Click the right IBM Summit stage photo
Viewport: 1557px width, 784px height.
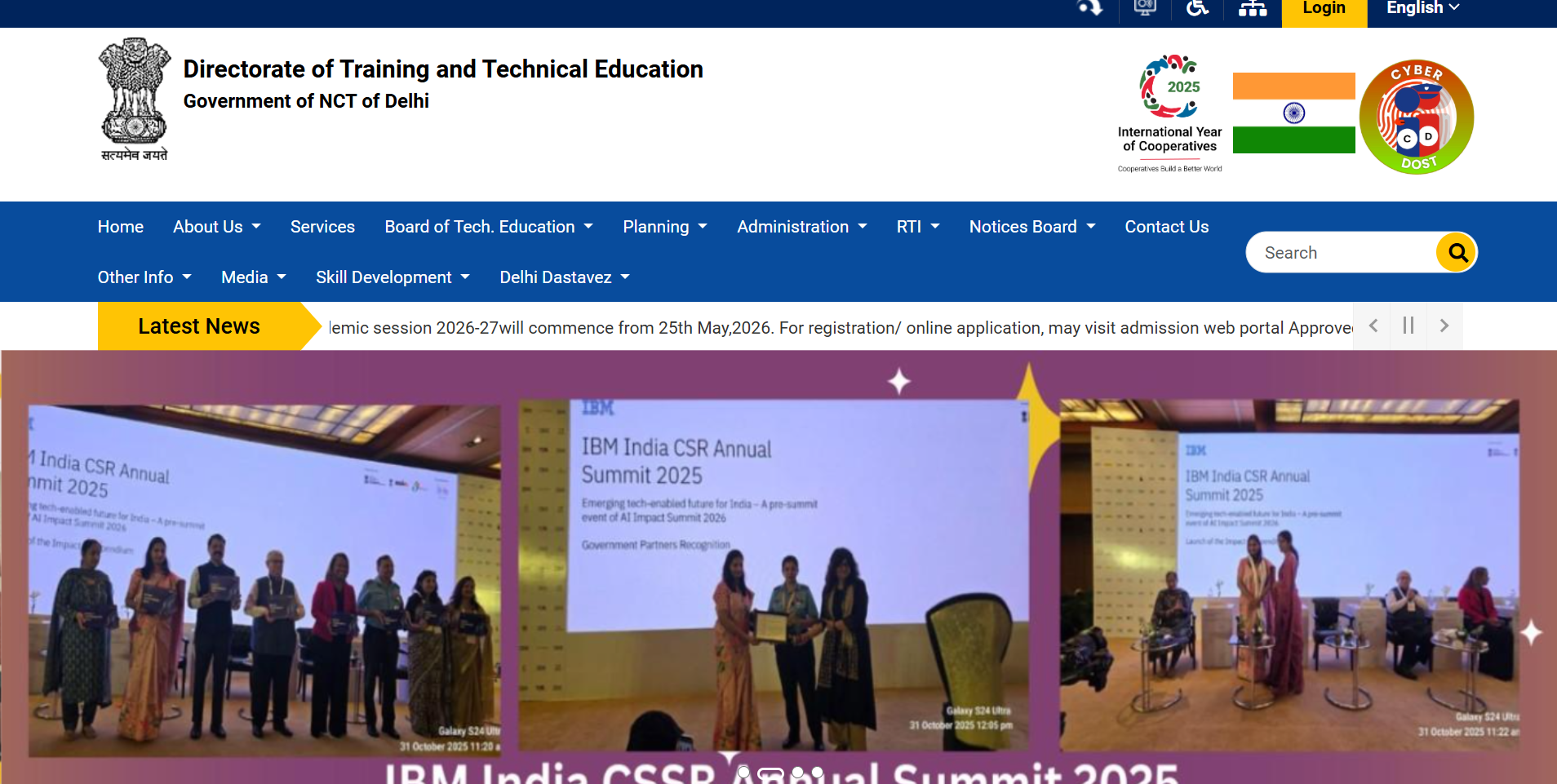(x=1289, y=575)
